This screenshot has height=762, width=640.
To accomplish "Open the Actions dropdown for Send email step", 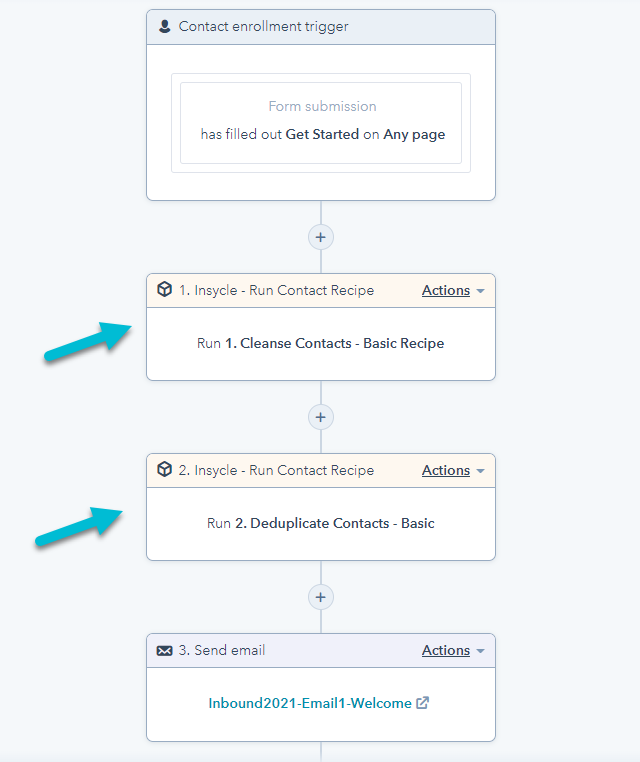I will (446, 650).
